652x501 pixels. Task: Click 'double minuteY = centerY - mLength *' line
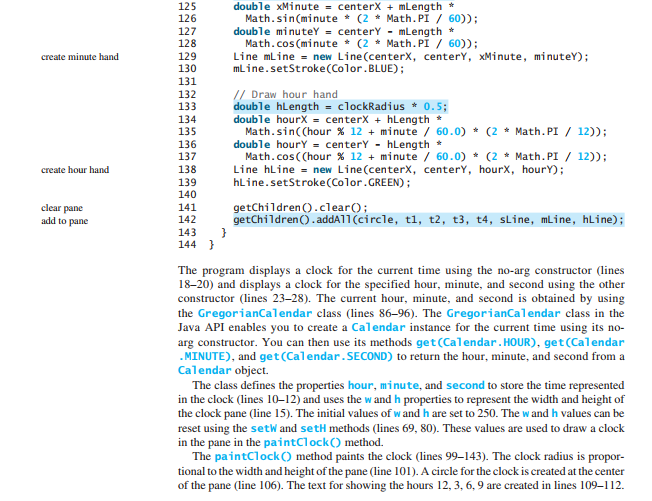tap(343, 32)
